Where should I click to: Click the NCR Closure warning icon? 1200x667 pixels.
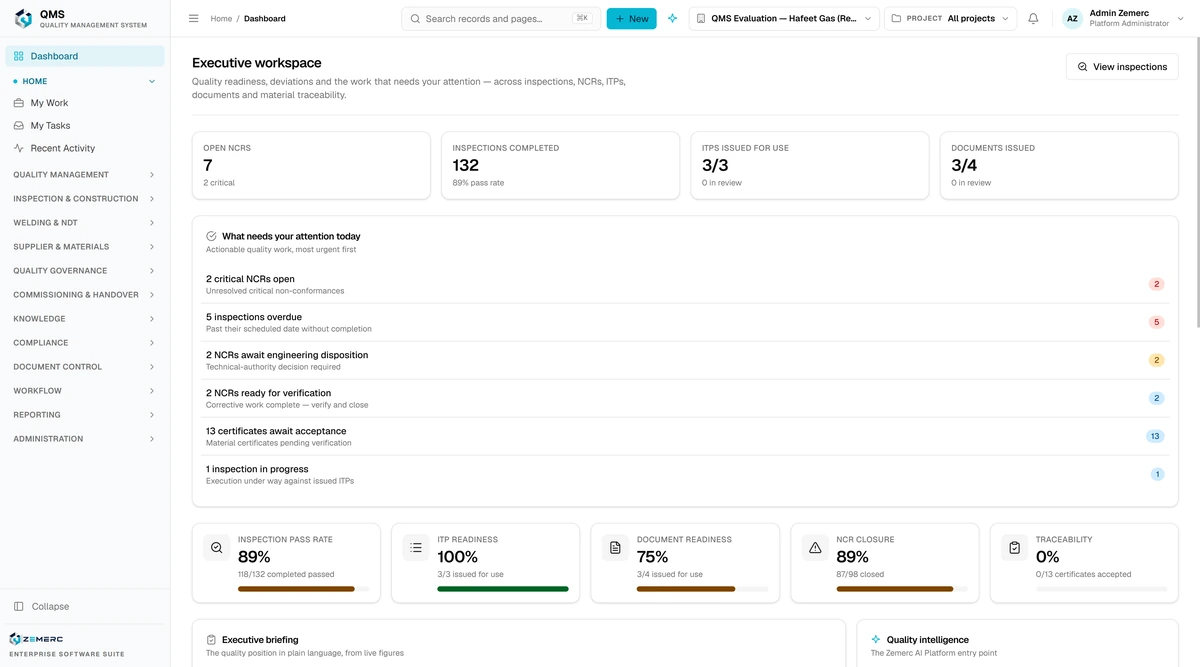(815, 548)
